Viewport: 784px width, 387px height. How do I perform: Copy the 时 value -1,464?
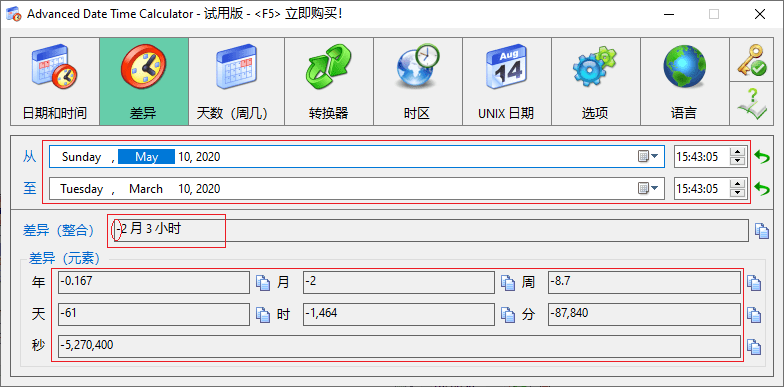(x=508, y=314)
